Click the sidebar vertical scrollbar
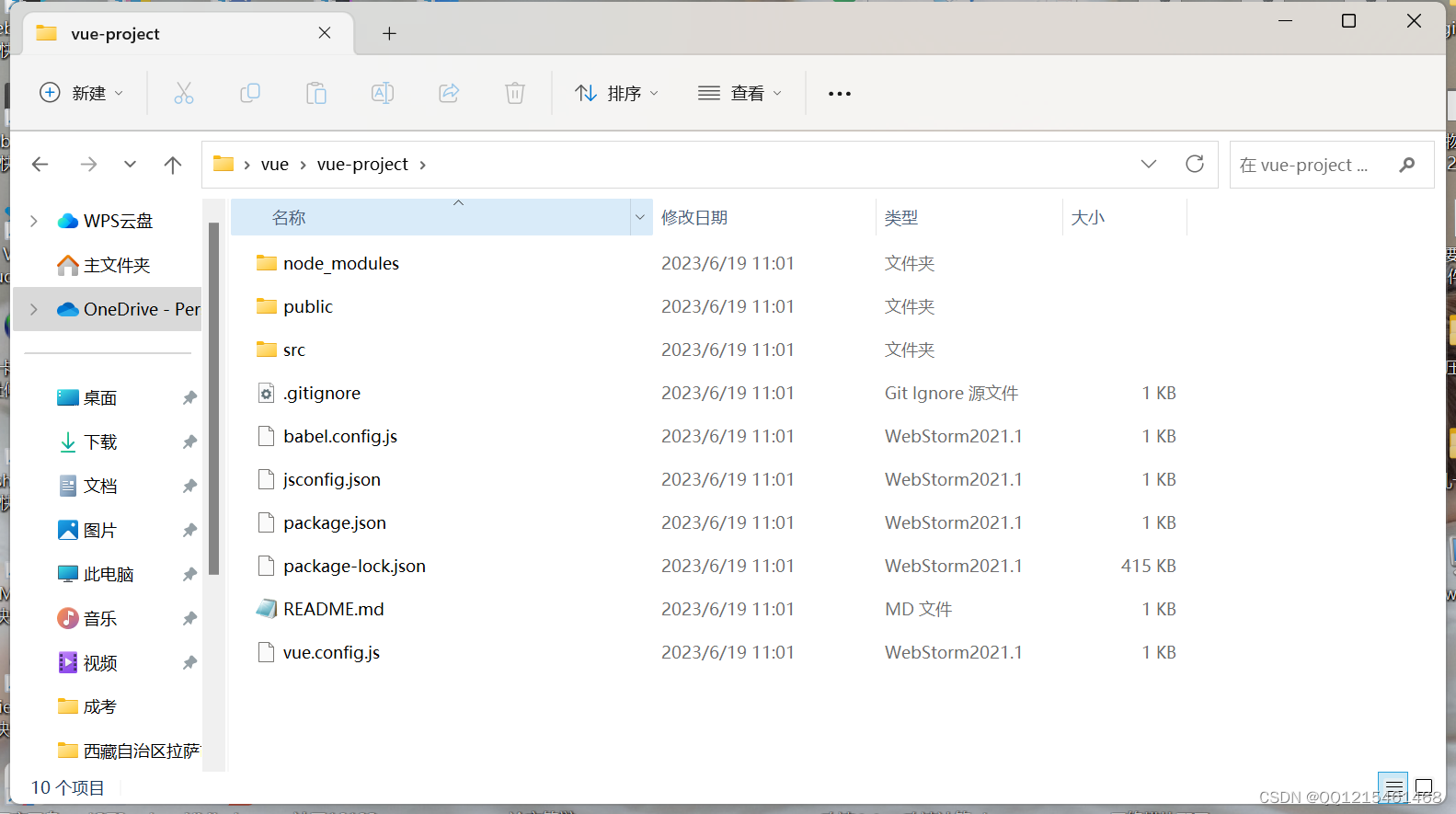This screenshot has width=1456, height=814. 214,398
